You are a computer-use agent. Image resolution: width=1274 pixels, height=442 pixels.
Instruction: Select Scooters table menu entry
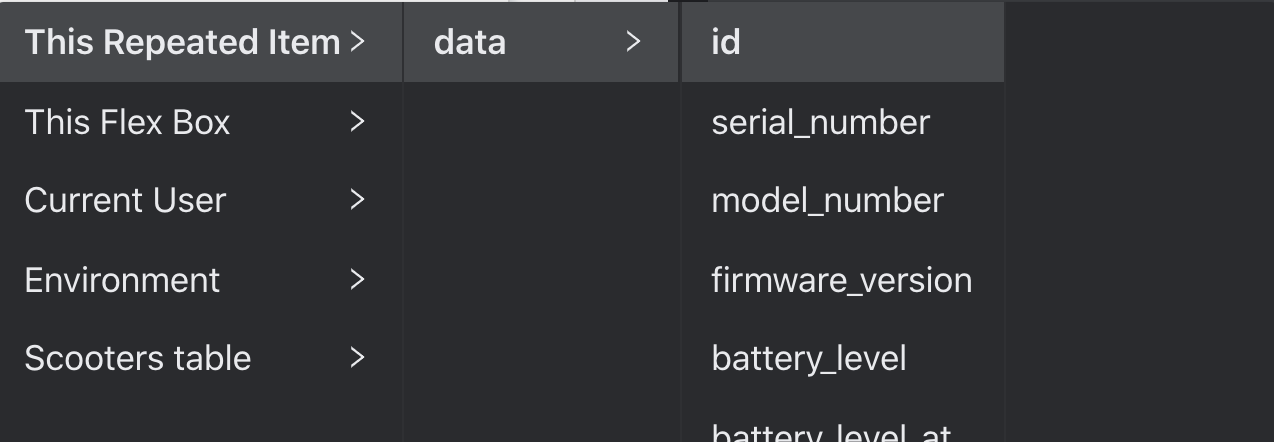(x=200, y=358)
